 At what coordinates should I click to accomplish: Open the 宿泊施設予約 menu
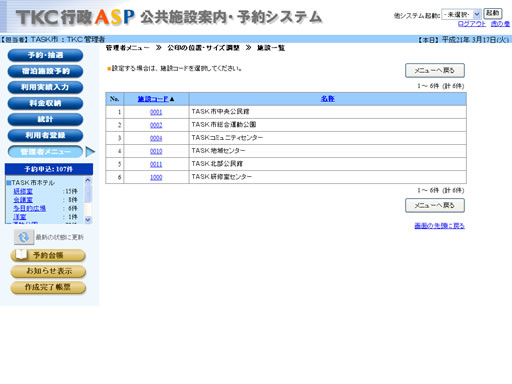tap(45, 71)
